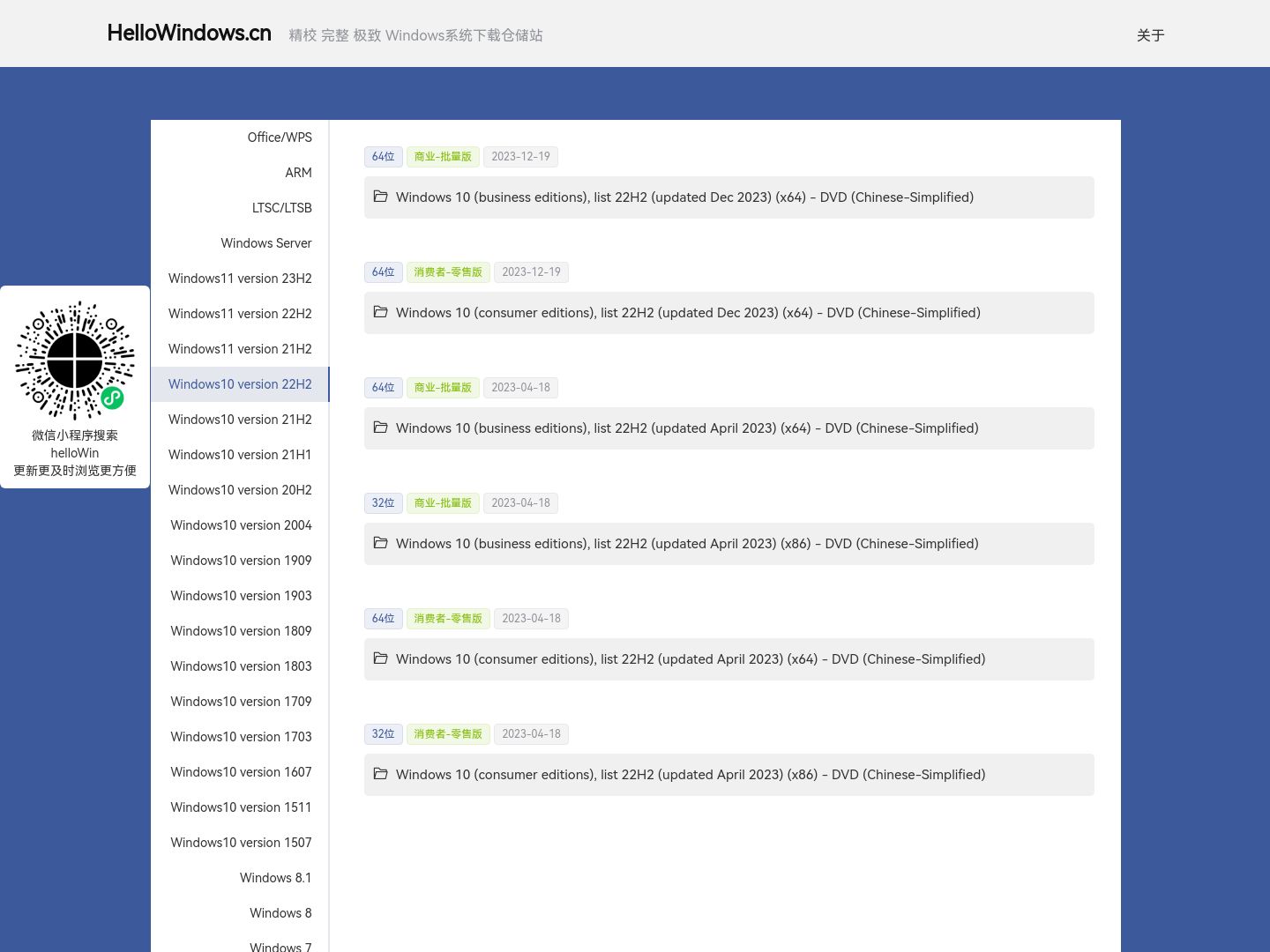
Task: Click 2023-12-19 date beside 商业-批量版
Action: [x=520, y=157]
